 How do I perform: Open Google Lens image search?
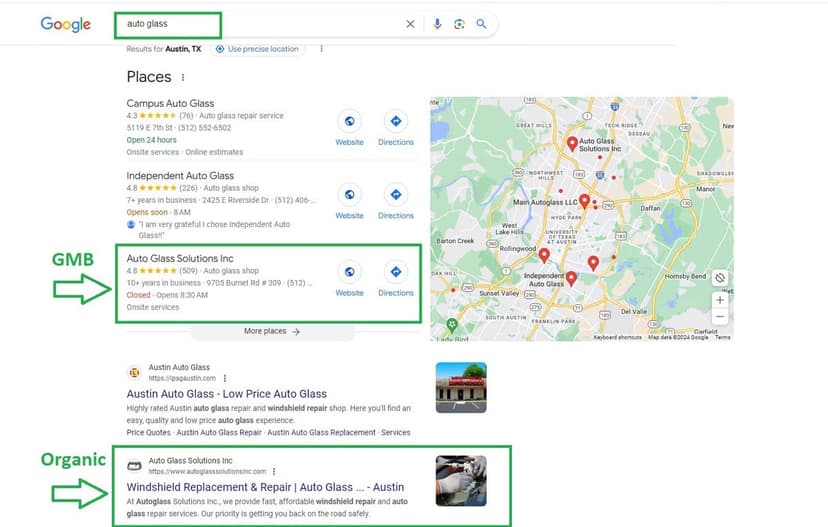[459, 24]
